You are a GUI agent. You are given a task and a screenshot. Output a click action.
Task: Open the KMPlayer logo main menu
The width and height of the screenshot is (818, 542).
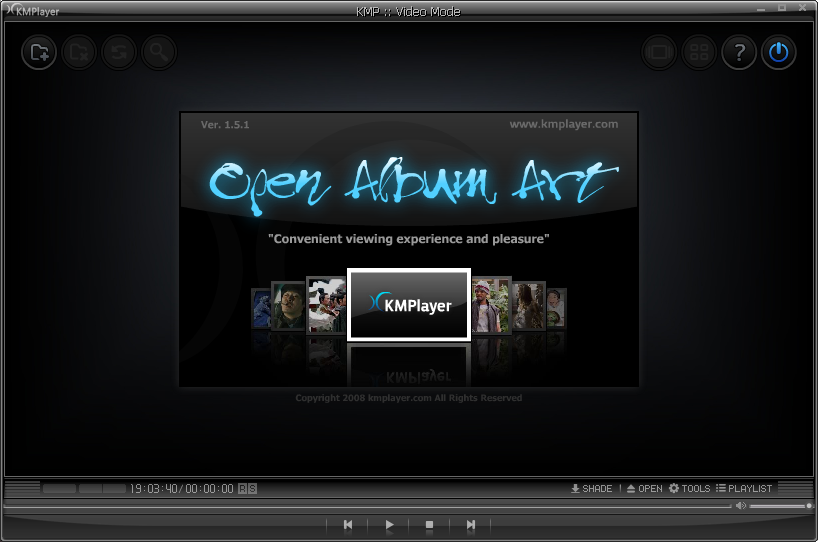[x=33, y=10]
